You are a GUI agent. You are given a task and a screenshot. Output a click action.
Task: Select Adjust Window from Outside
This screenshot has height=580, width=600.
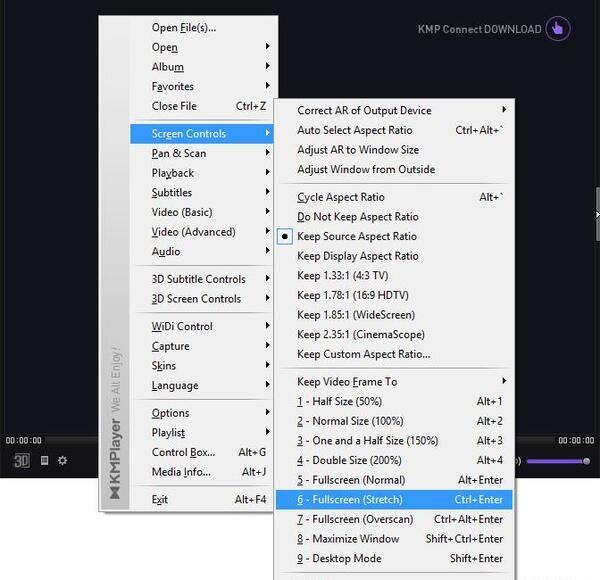[x=394, y=169]
